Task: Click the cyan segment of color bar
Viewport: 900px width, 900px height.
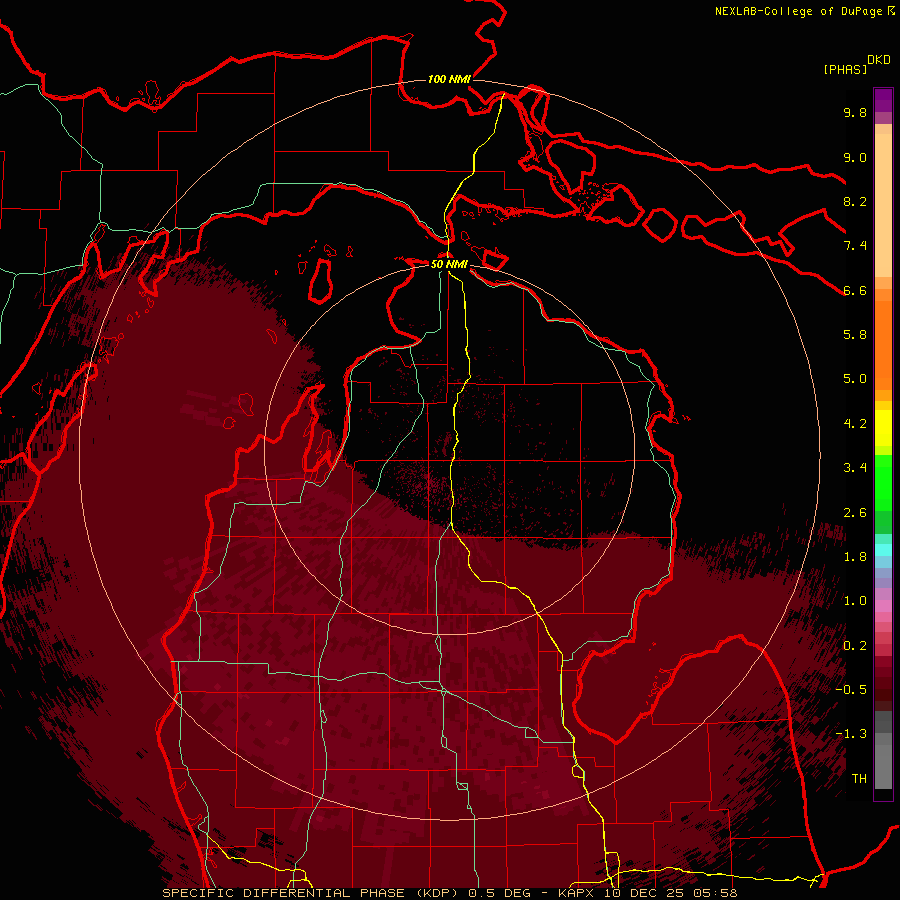Action: pyautogui.click(x=883, y=550)
